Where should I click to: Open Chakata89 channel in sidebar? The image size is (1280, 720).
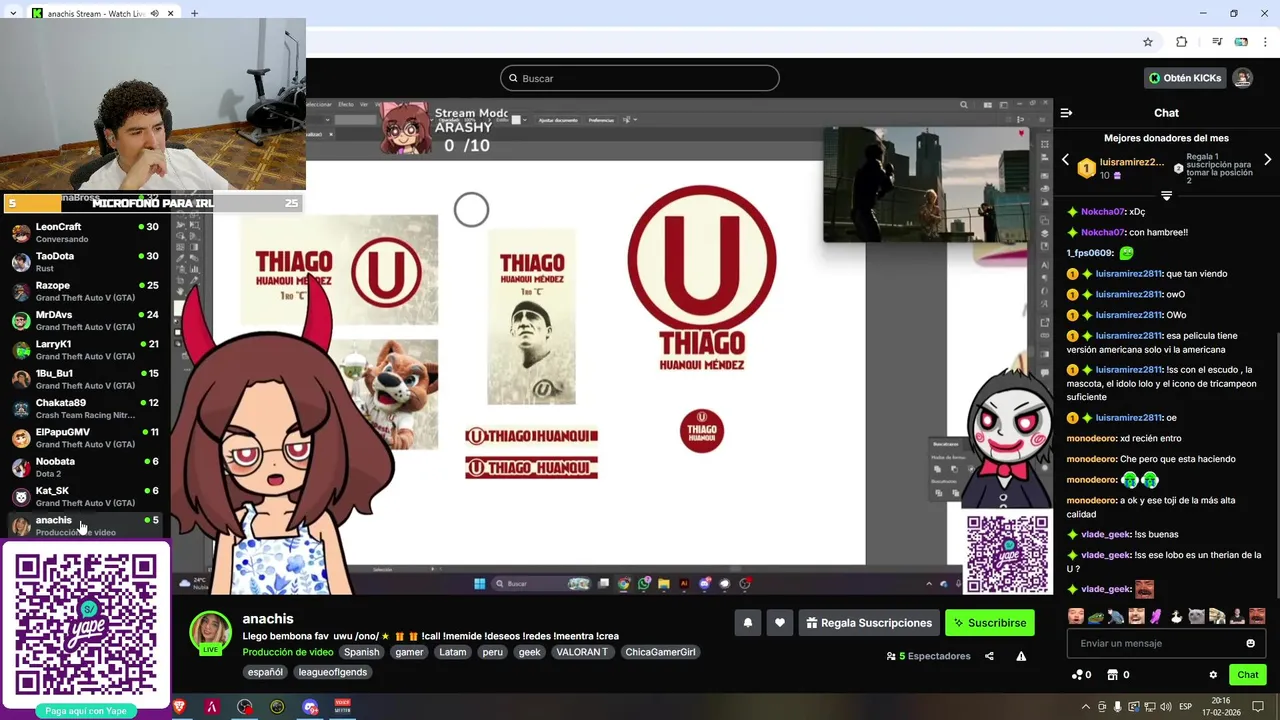[x=85, y=408]
